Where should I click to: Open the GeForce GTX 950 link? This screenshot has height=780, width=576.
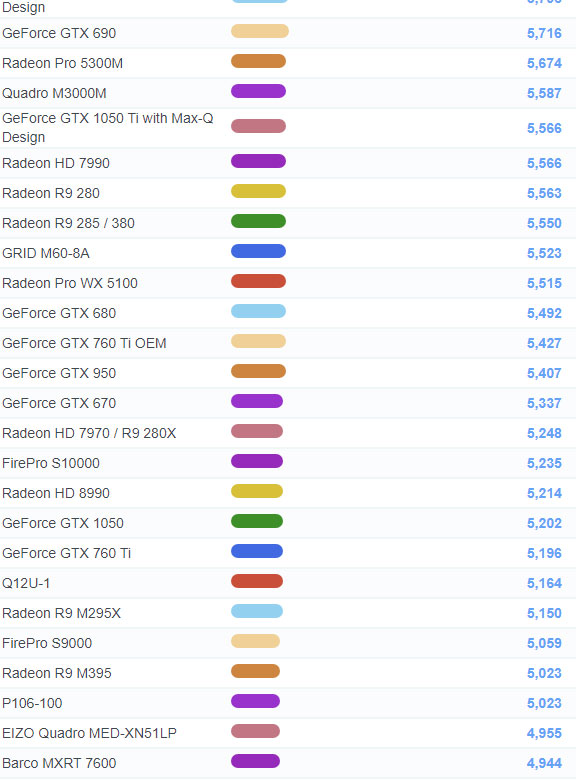pos(59,373)
